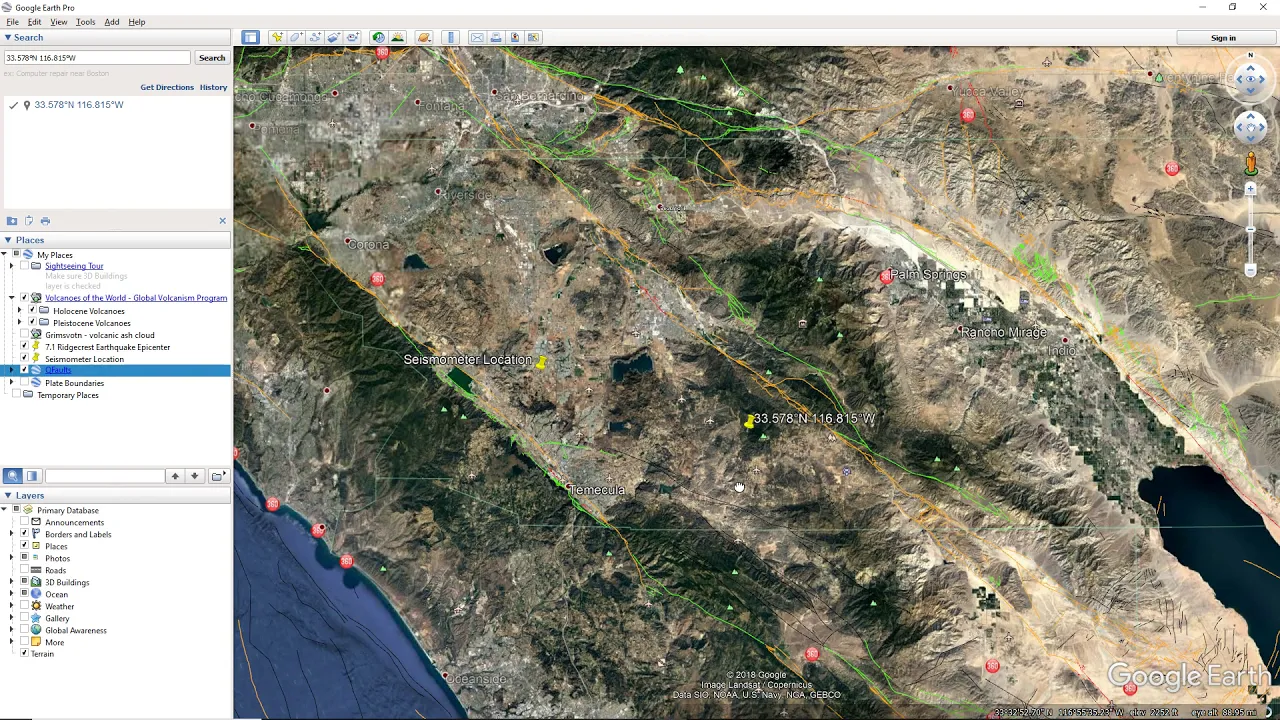This screenshot has width=1280, height=720.
Task: Click the Street View pegman icon
Action: [x=1251, y=162]
